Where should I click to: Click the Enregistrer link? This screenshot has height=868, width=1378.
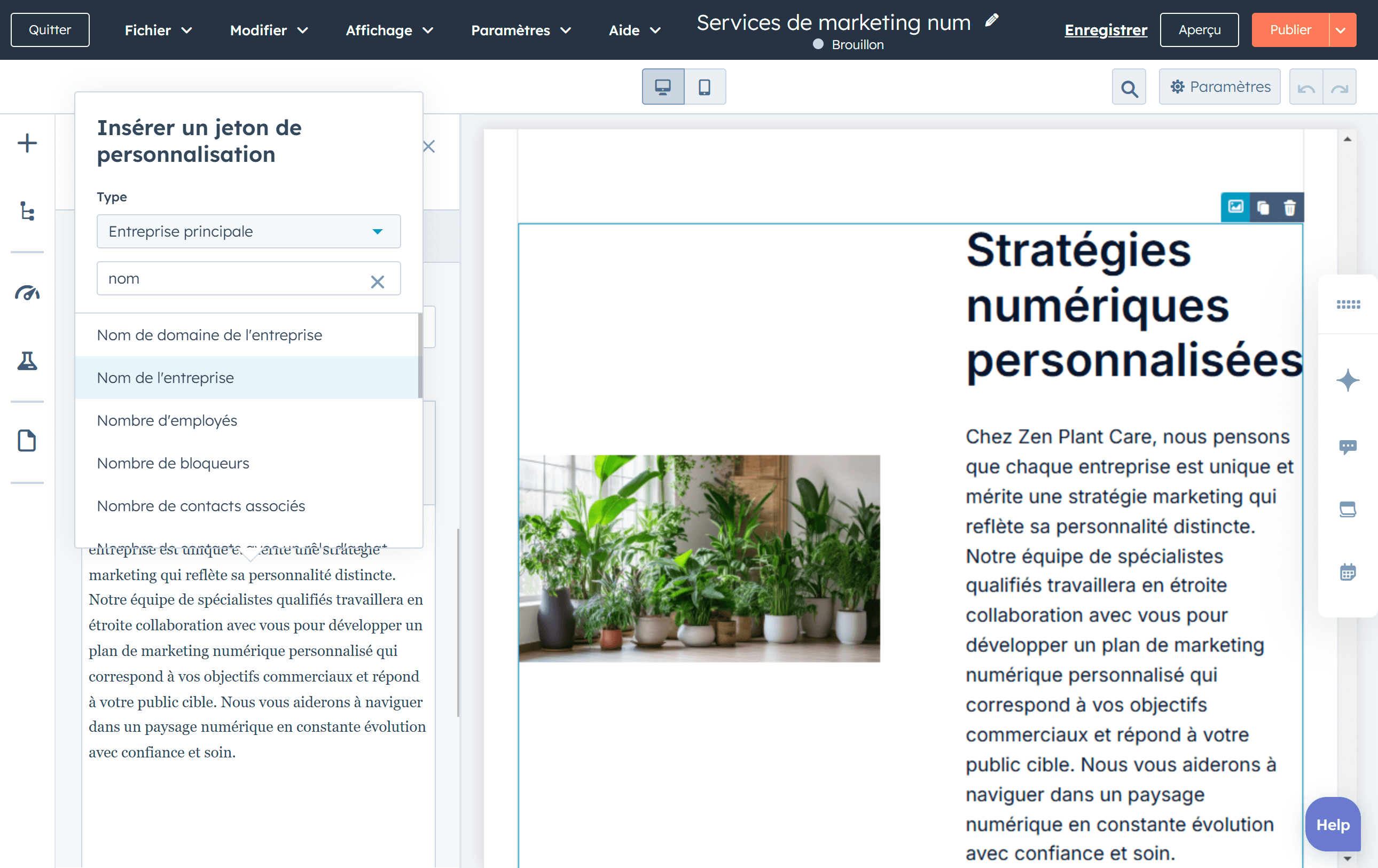point(1105,30)
